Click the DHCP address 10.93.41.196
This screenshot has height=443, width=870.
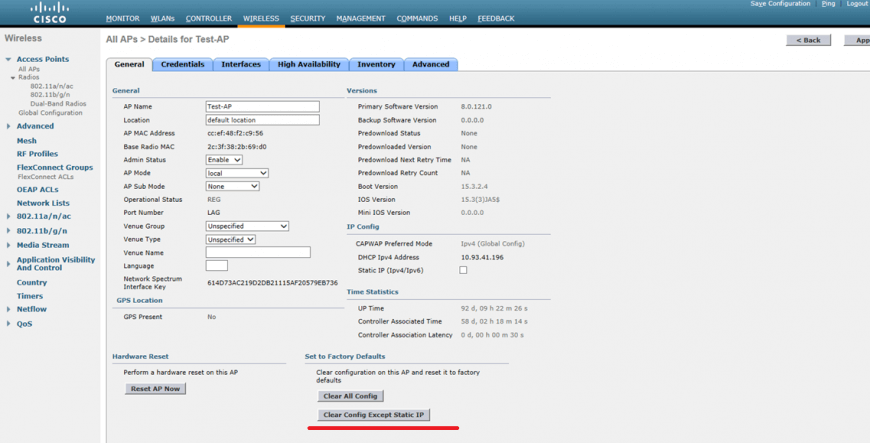tap(482, 258)
